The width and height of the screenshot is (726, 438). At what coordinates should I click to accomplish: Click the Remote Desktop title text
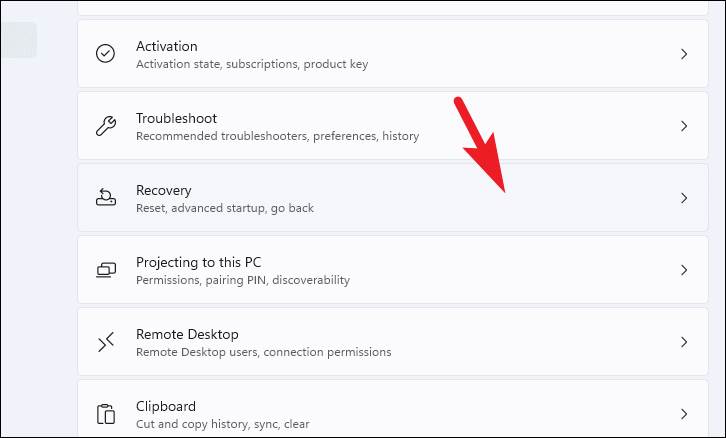[187, 334]
